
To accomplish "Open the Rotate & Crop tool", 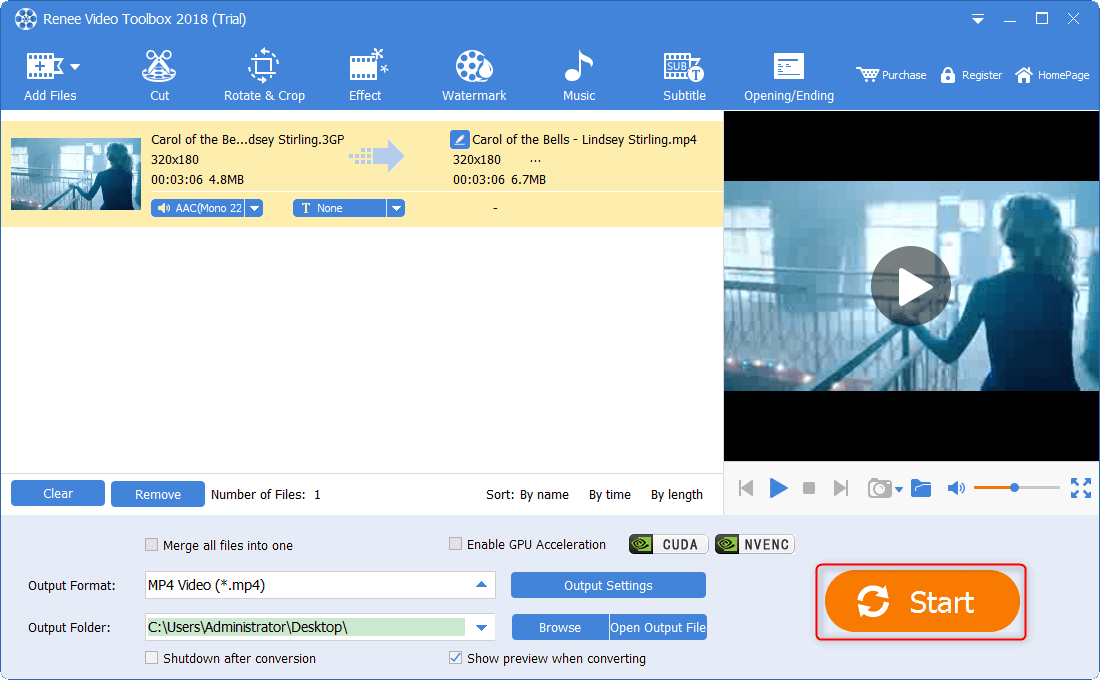I will point(264,76).
